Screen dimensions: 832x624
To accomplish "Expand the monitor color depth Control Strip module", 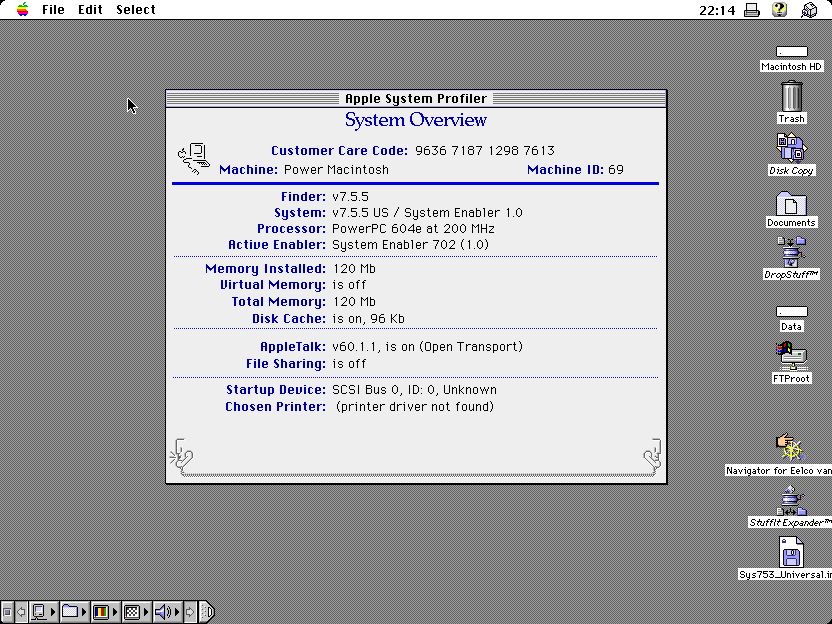I will tap(101, 611).
